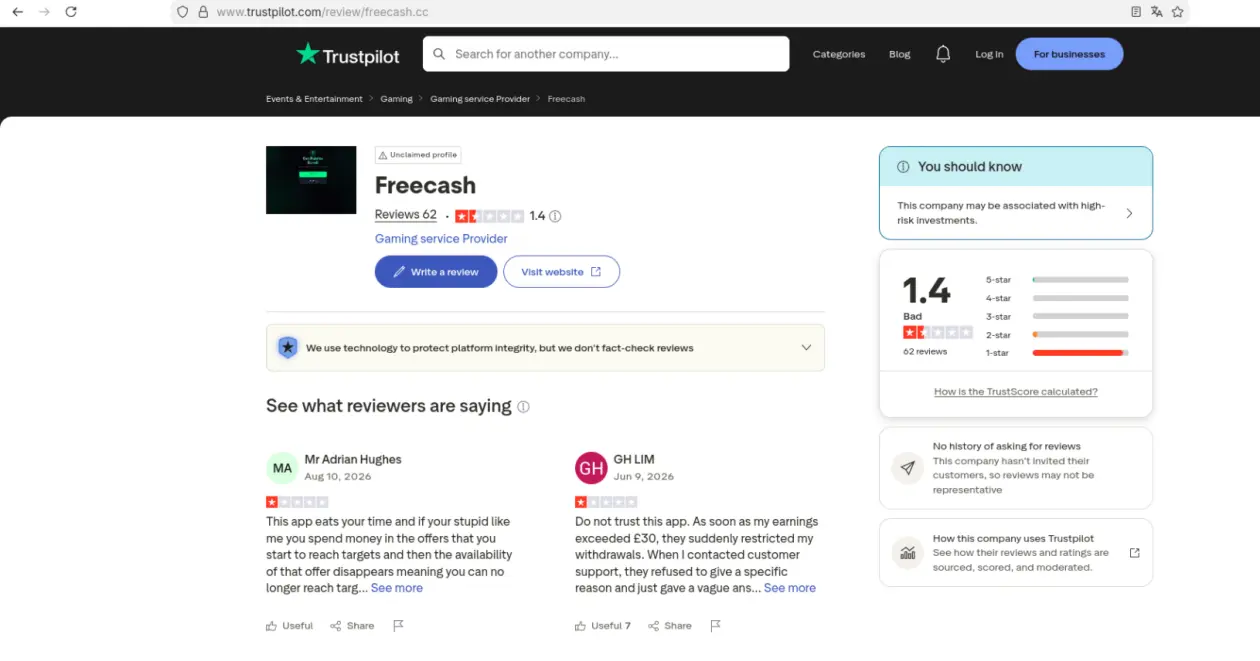Click the padlock site security icon
Image resolution: width=1260 pixels, height=661 pixels.
203,12
